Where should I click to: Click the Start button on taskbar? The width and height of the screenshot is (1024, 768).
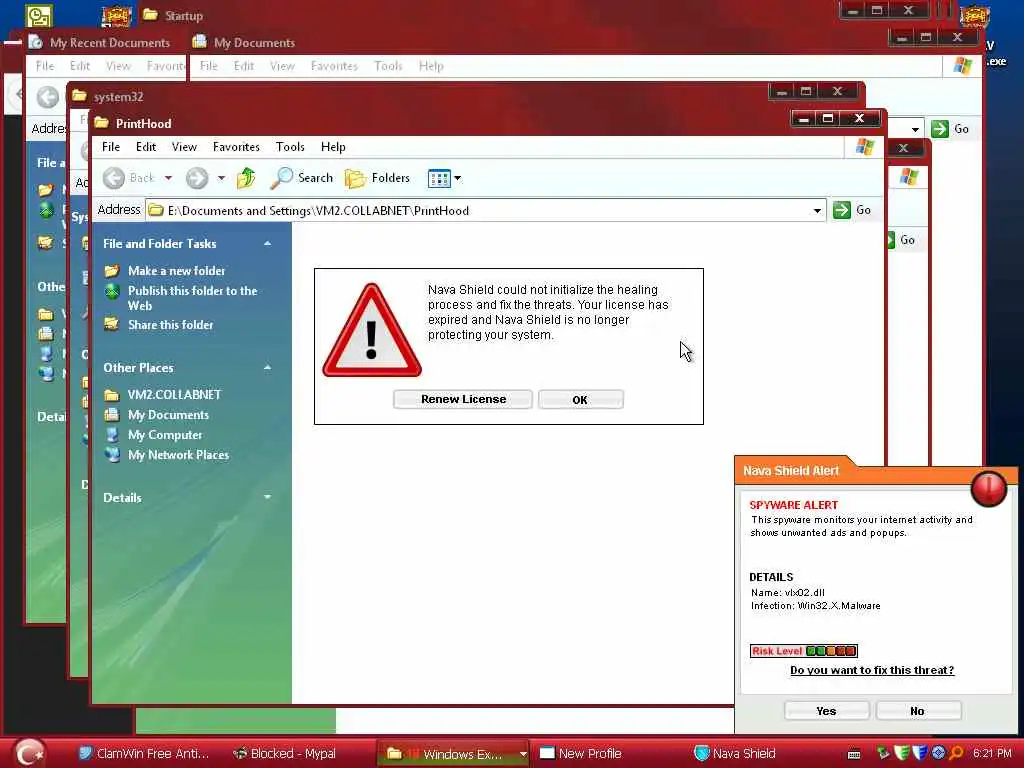[29, 752]
